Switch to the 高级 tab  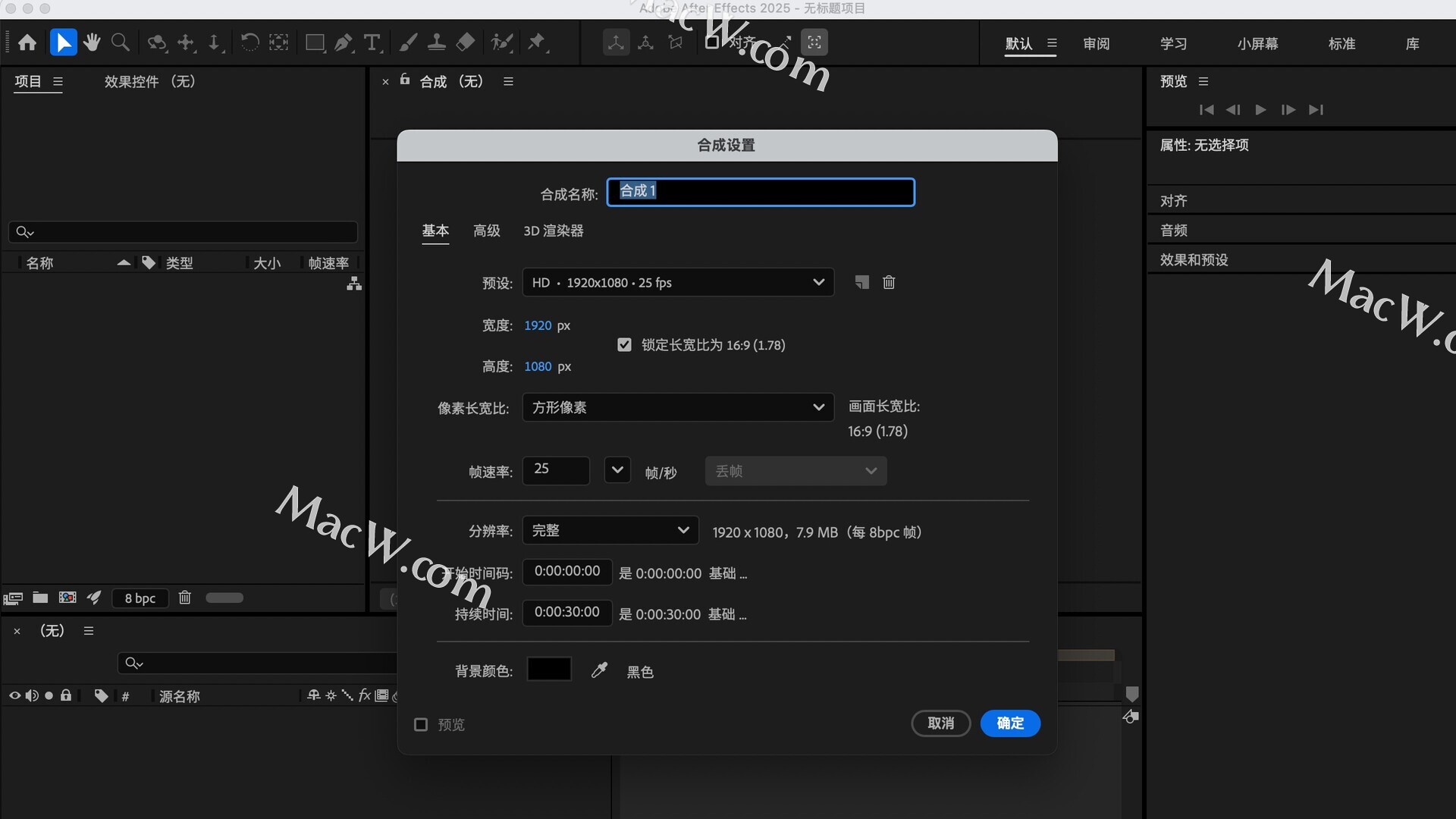487,231
